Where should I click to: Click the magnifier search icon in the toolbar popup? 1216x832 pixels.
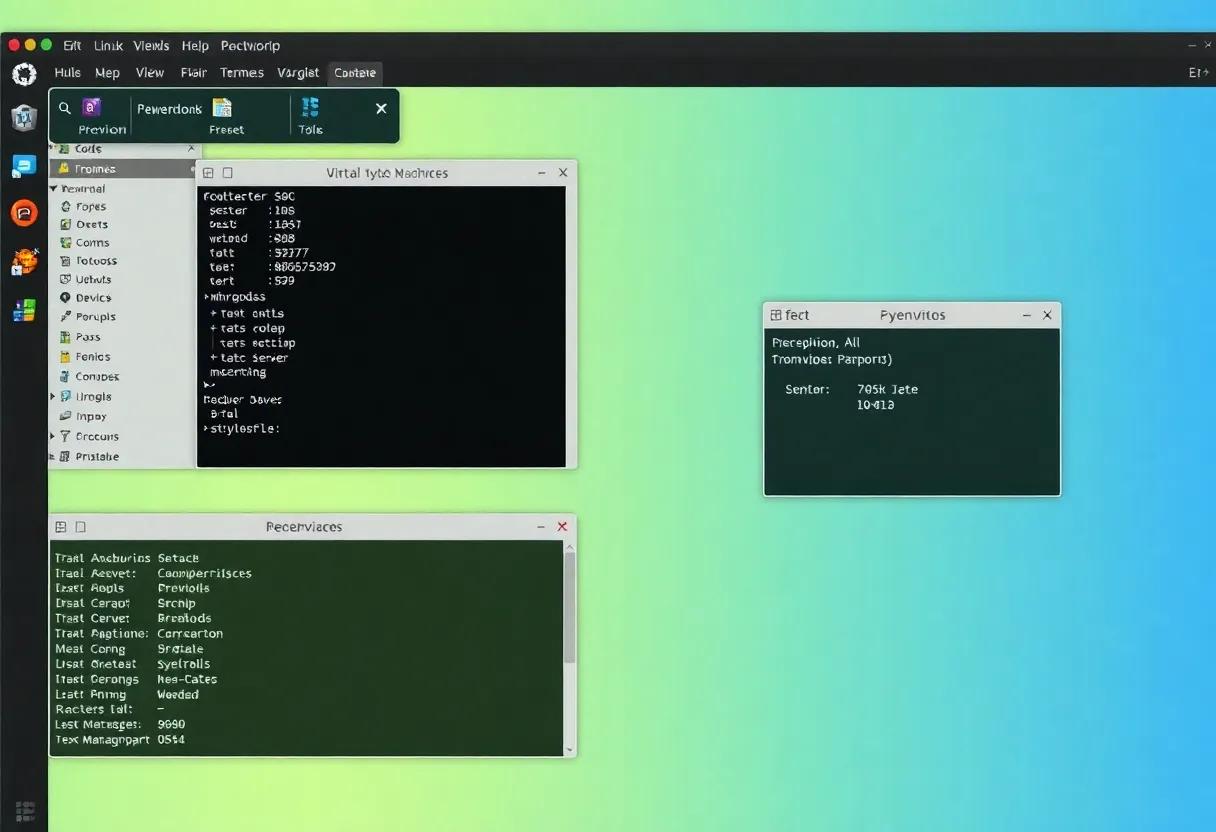[x=65, y=108]
